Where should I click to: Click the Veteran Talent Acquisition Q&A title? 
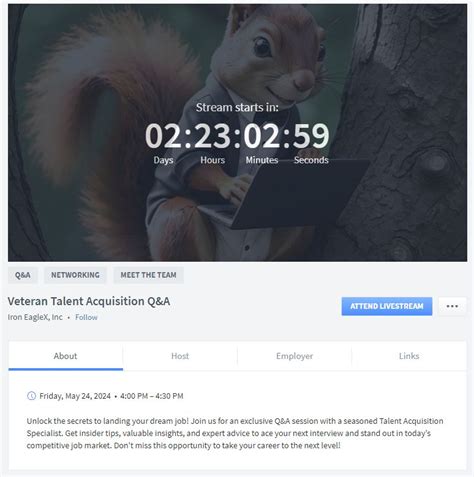(89, 301)
